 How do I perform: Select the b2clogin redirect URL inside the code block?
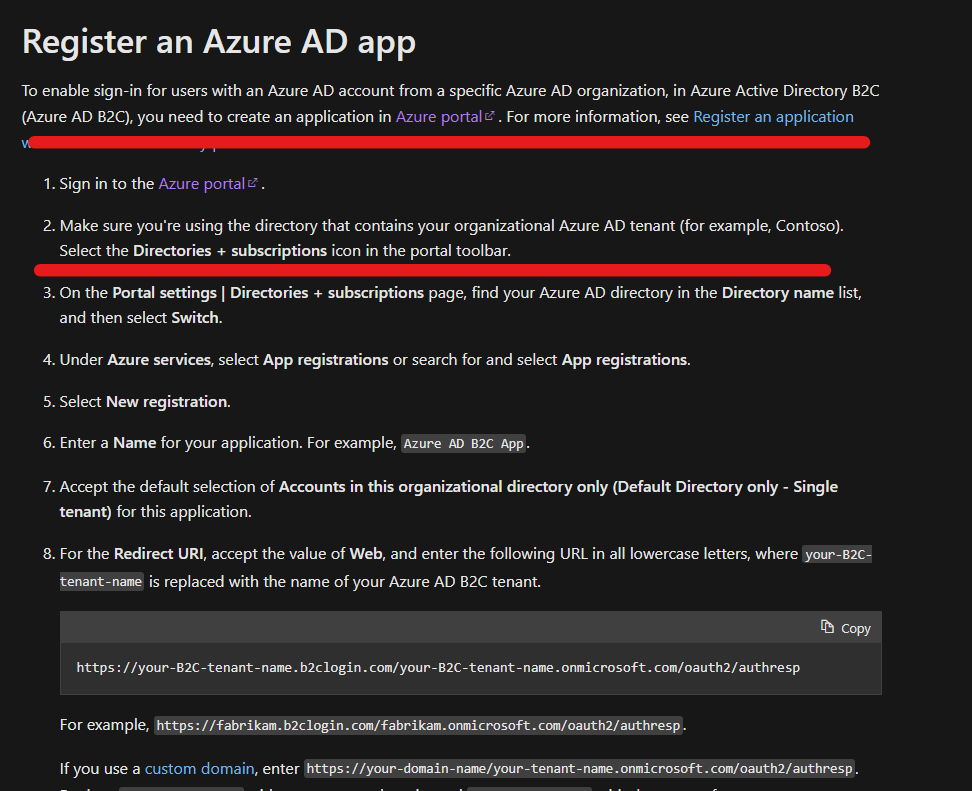pos(437,667)
